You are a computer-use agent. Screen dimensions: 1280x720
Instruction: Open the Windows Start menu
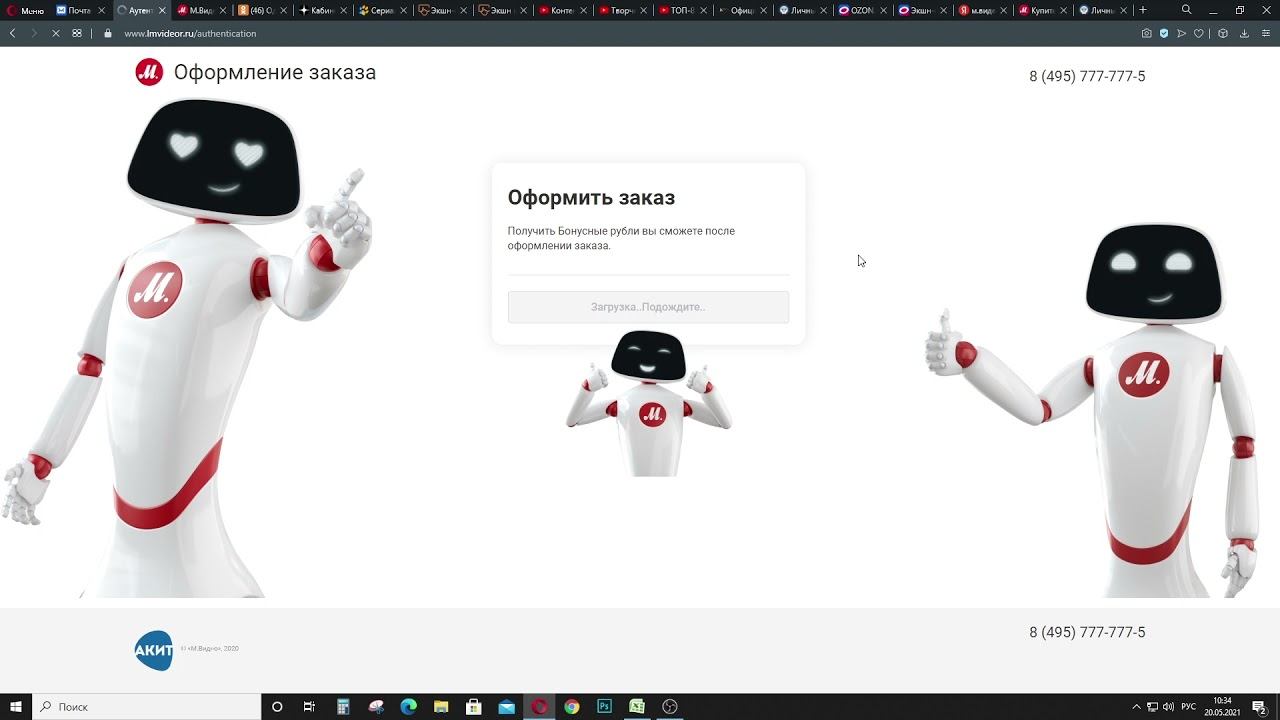[x=16, y=706]
